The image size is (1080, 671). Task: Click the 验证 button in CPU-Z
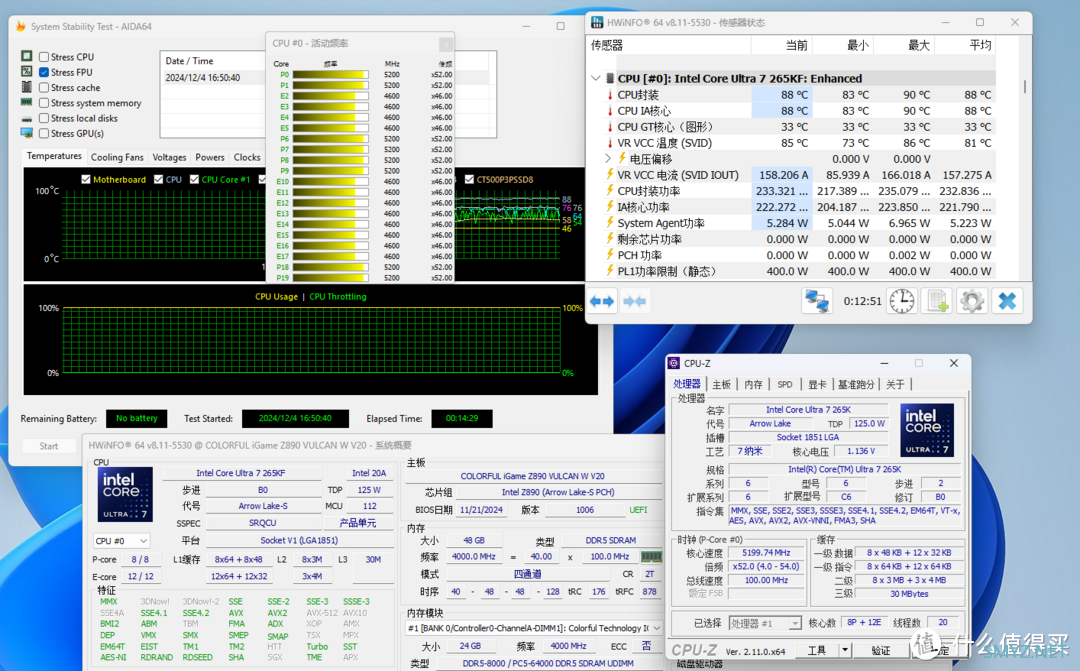click(x=879, y=650)
